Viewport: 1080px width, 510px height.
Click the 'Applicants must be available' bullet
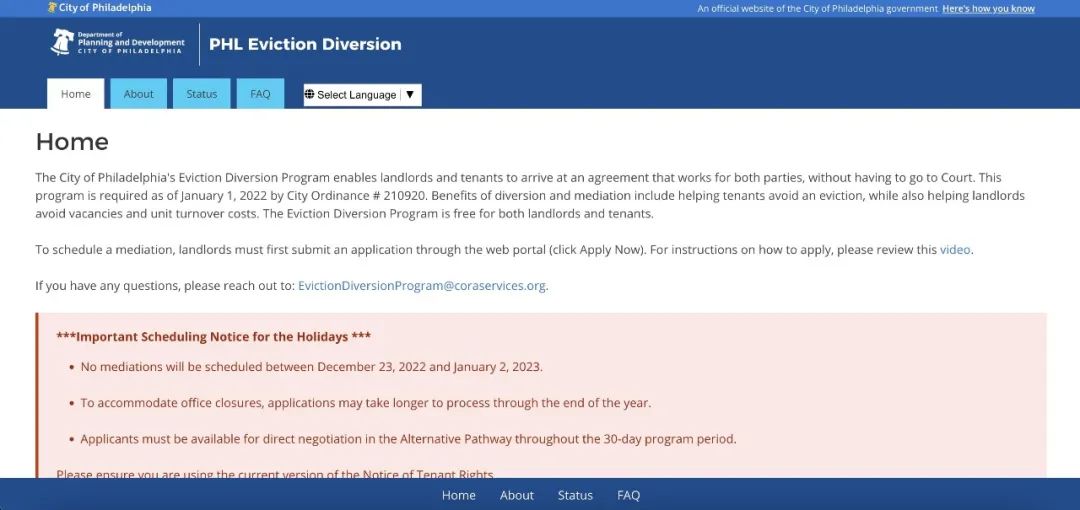click(x=408, y=439)
